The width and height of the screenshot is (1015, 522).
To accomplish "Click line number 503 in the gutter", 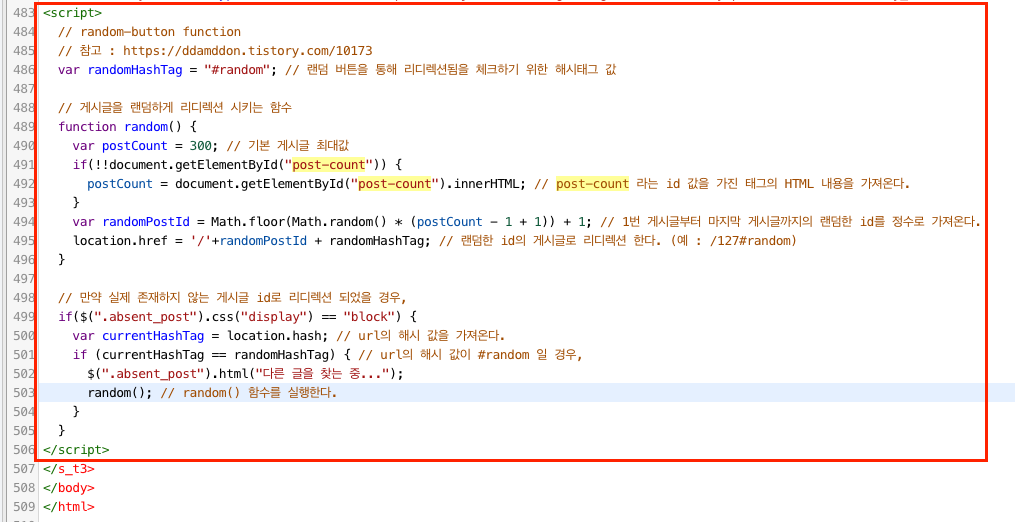I will pos(23,392).
